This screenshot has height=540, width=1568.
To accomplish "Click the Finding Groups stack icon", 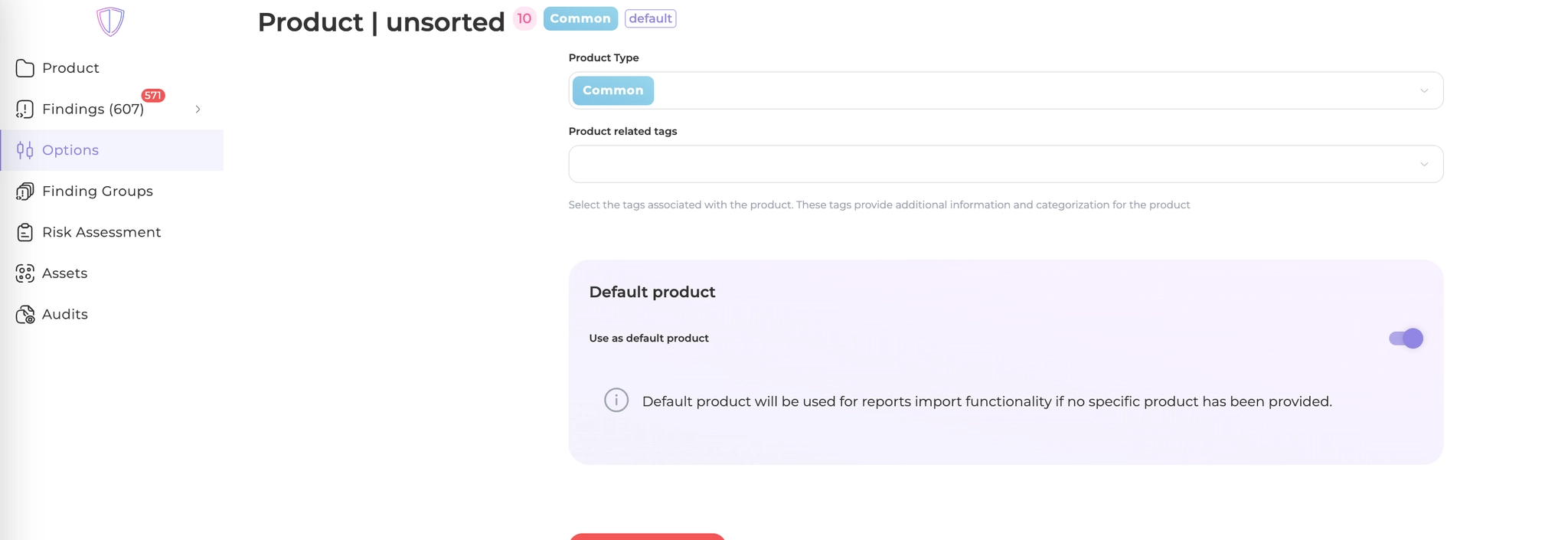I will pyautogui.click(x=24, y=191).
